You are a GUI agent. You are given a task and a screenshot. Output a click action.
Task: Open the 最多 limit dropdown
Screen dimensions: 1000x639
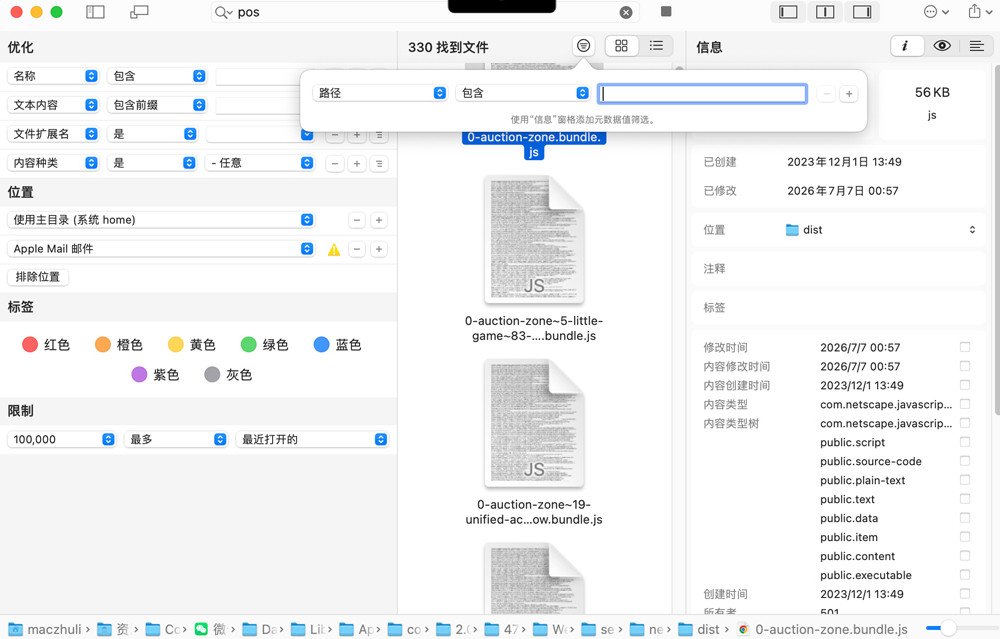(176, 439)
